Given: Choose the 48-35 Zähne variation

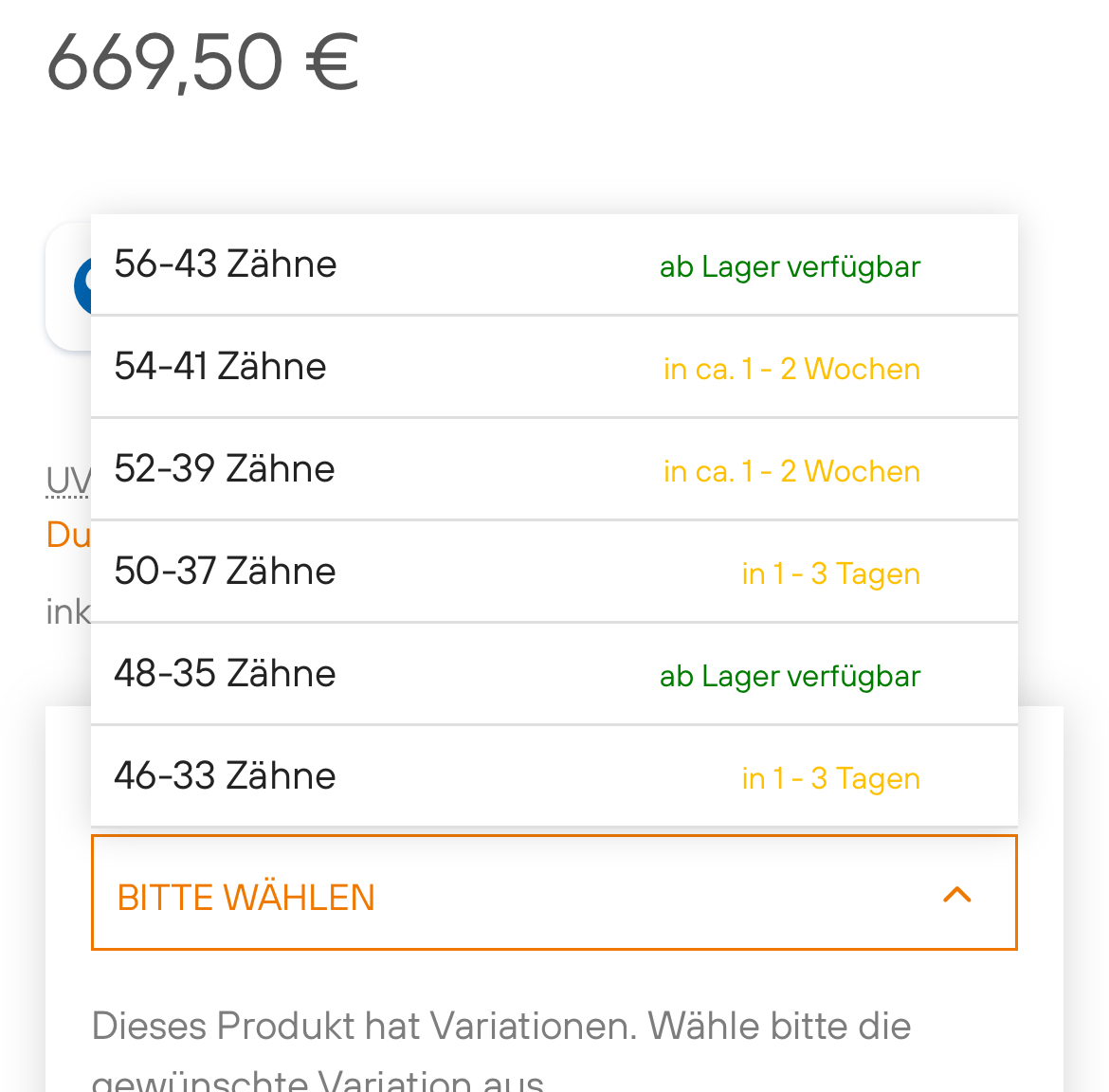Looking at the screenshot, I should (x=225, y=674).
